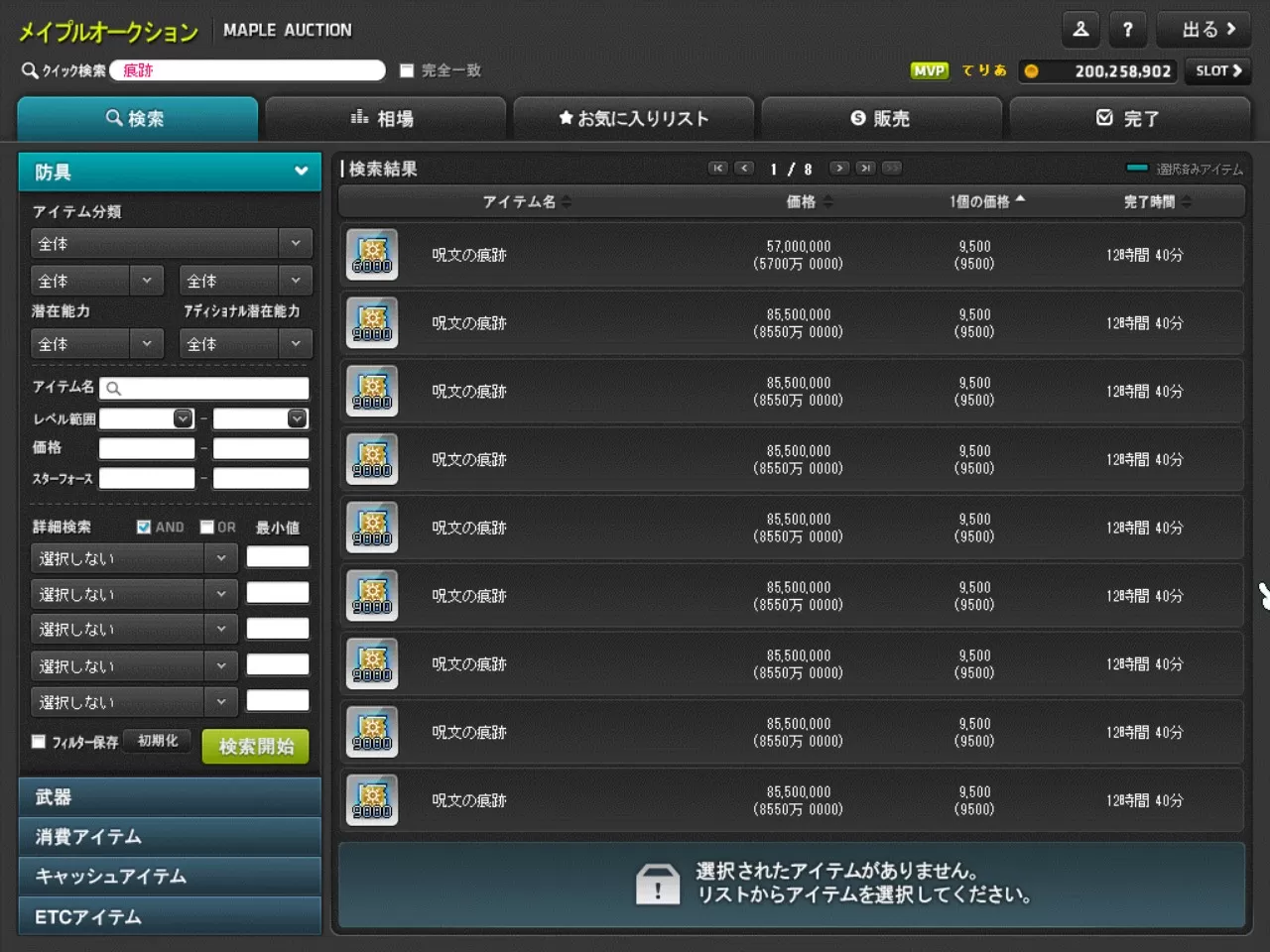Toggle the 完全一致 exact match checkbox

click(x=407, y=70)
